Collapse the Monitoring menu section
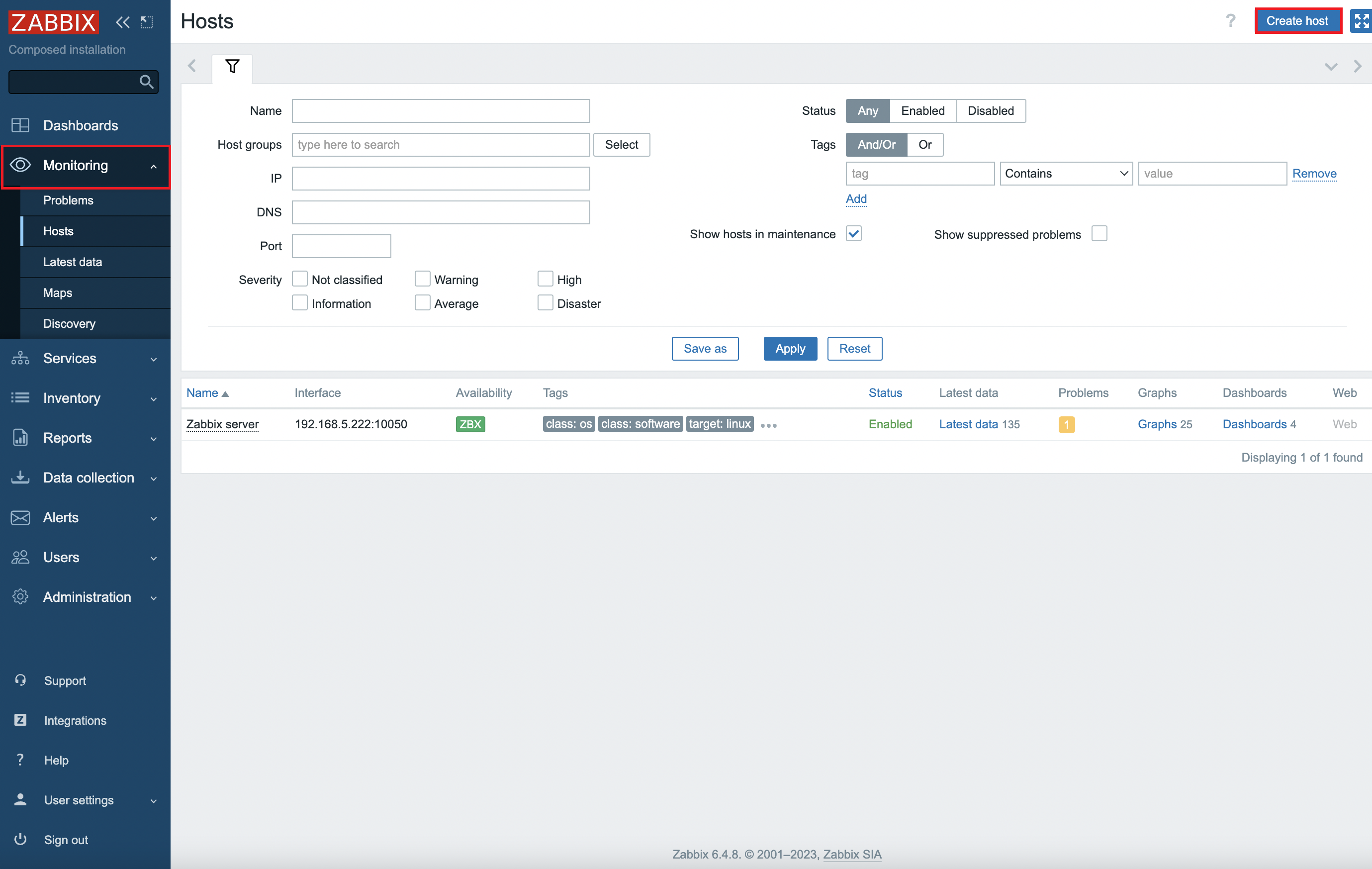This screenshot has width=1372, height=869. pyautogui.click(x=86, y=166)
